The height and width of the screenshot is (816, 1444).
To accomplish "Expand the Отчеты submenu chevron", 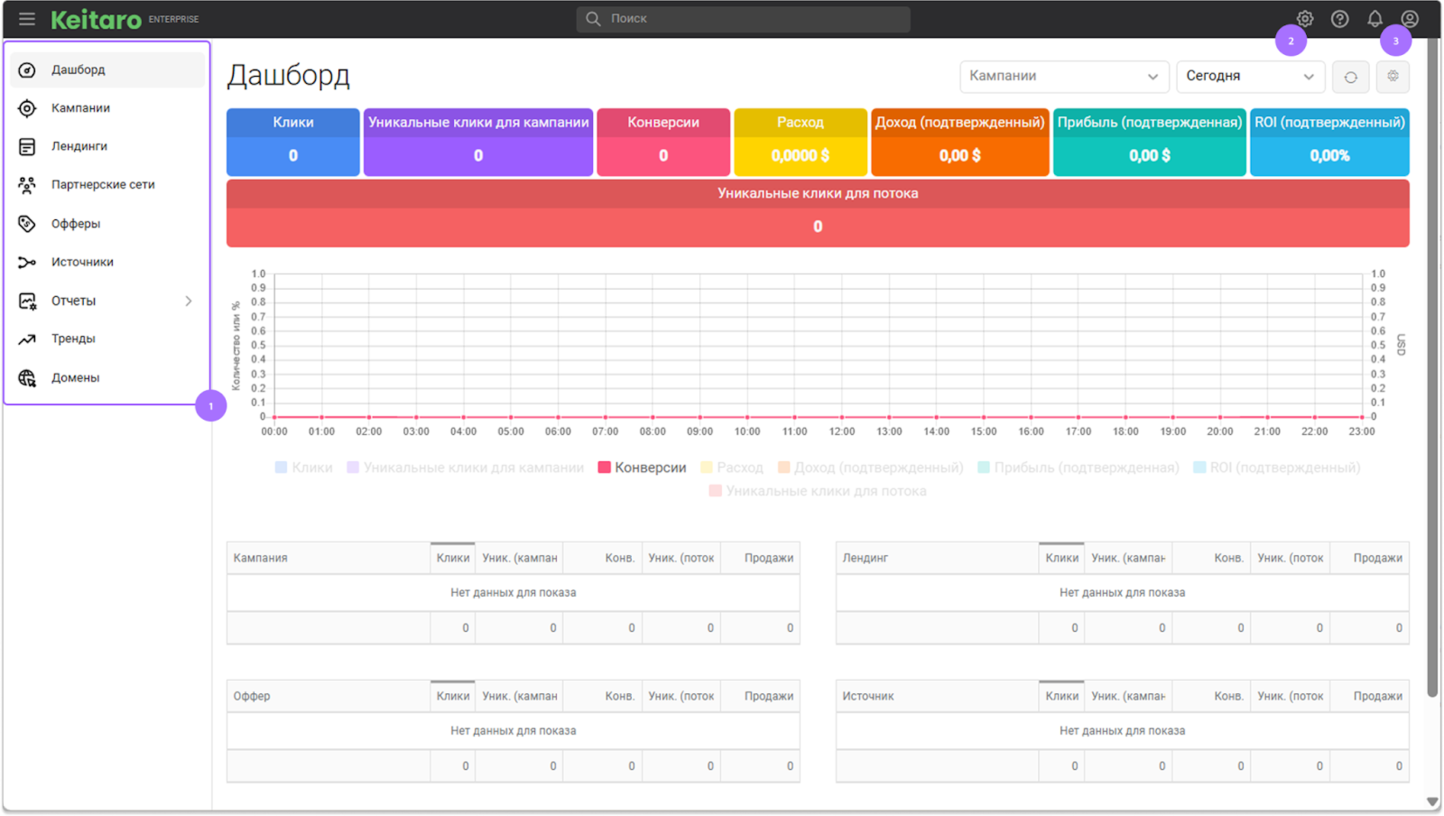I will click(x=188, y=301).
